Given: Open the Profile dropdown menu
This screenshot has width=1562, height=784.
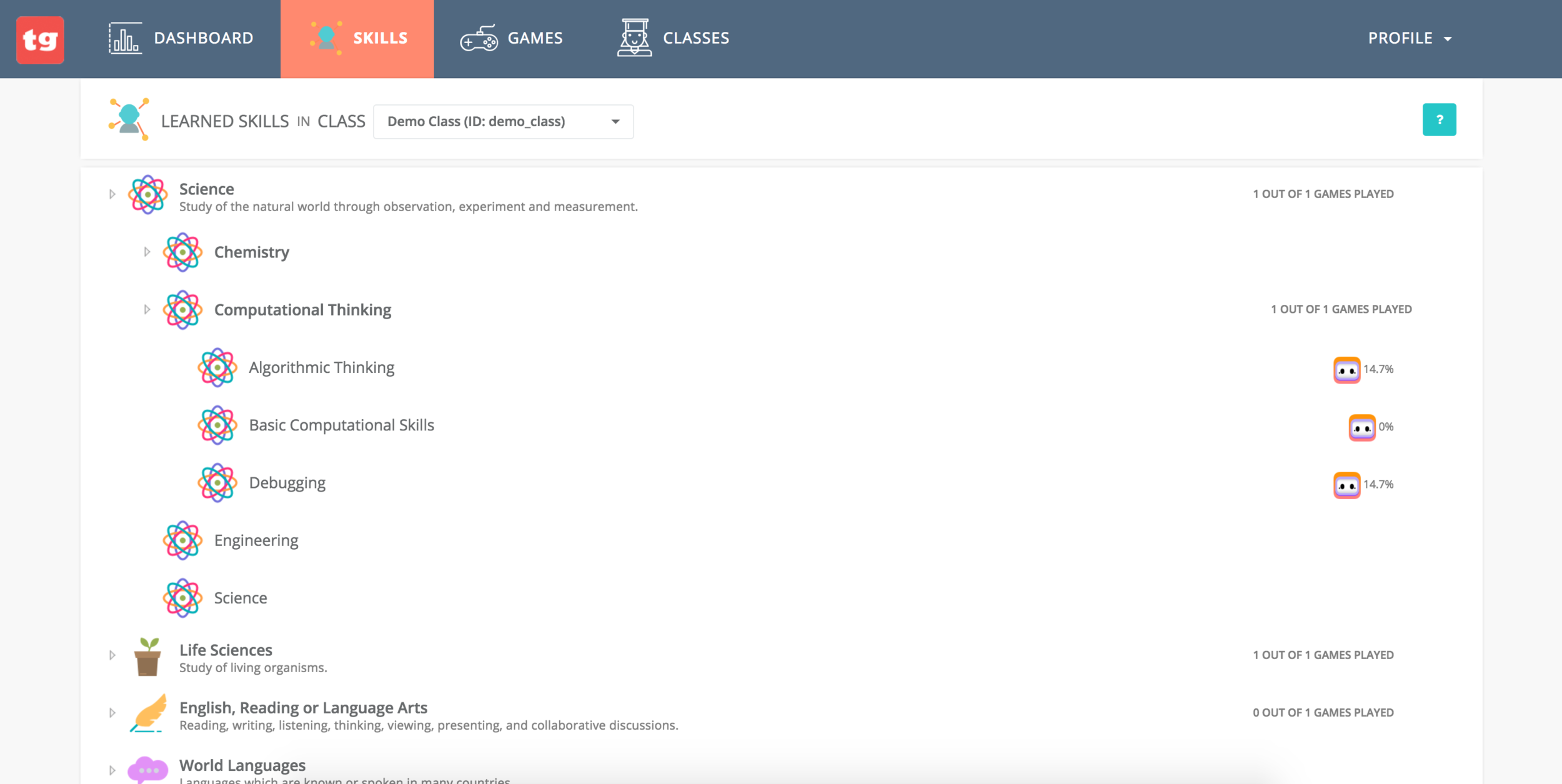Looking at the screenshot, I should click(1410, 38).
